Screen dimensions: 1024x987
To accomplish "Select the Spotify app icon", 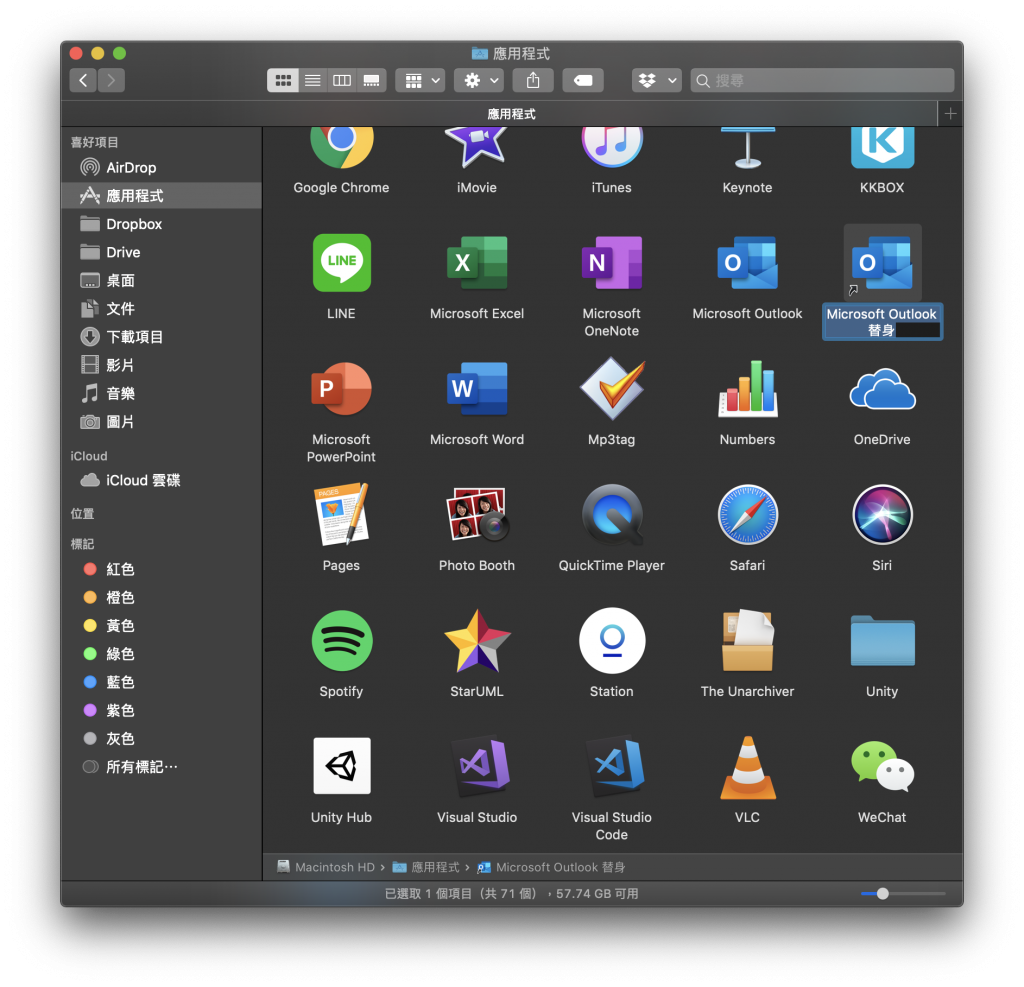I will coord(341,640).
